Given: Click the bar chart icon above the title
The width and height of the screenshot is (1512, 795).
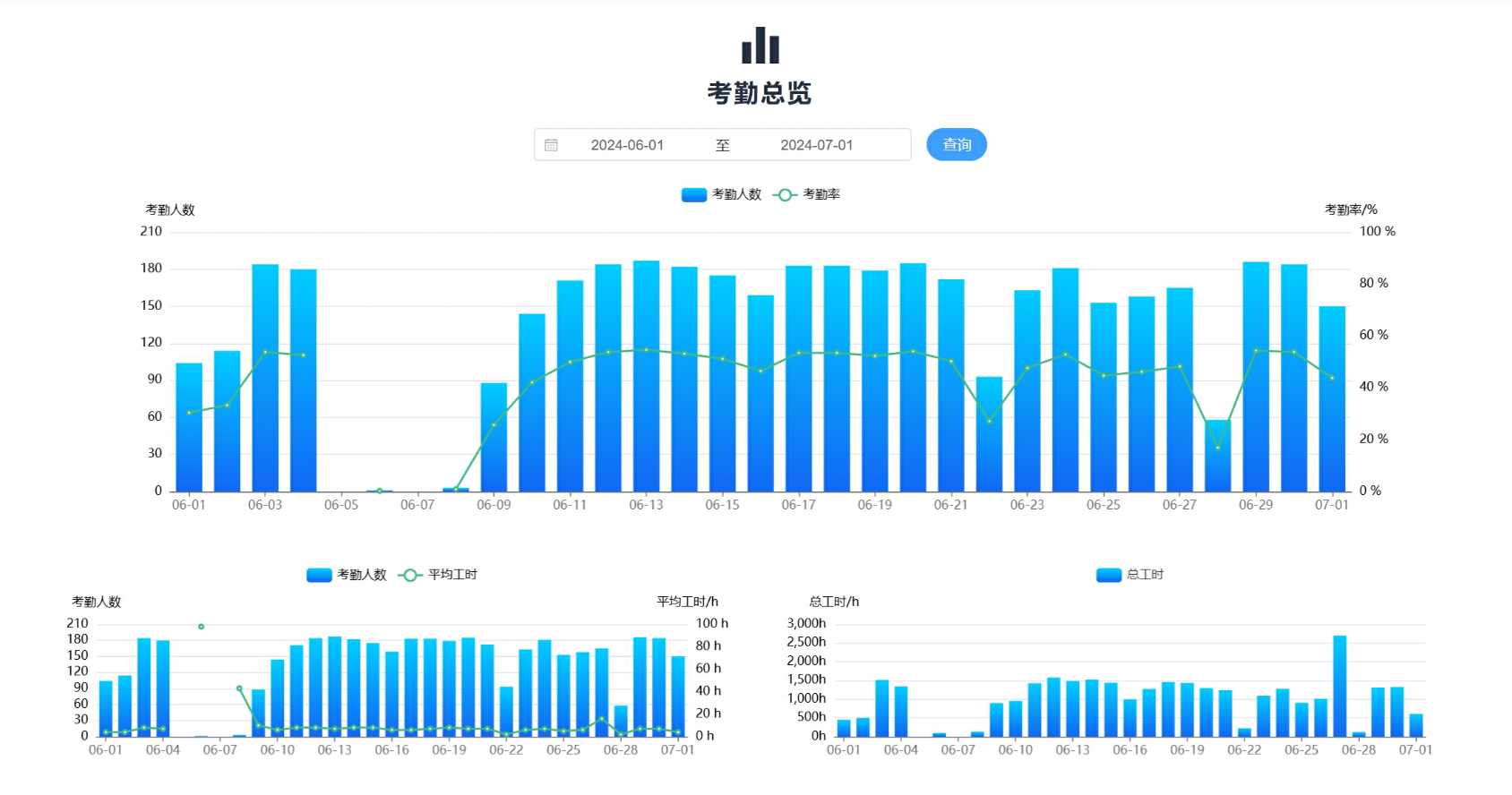Looking at the screenshot, I should click(x=760, y=46).
